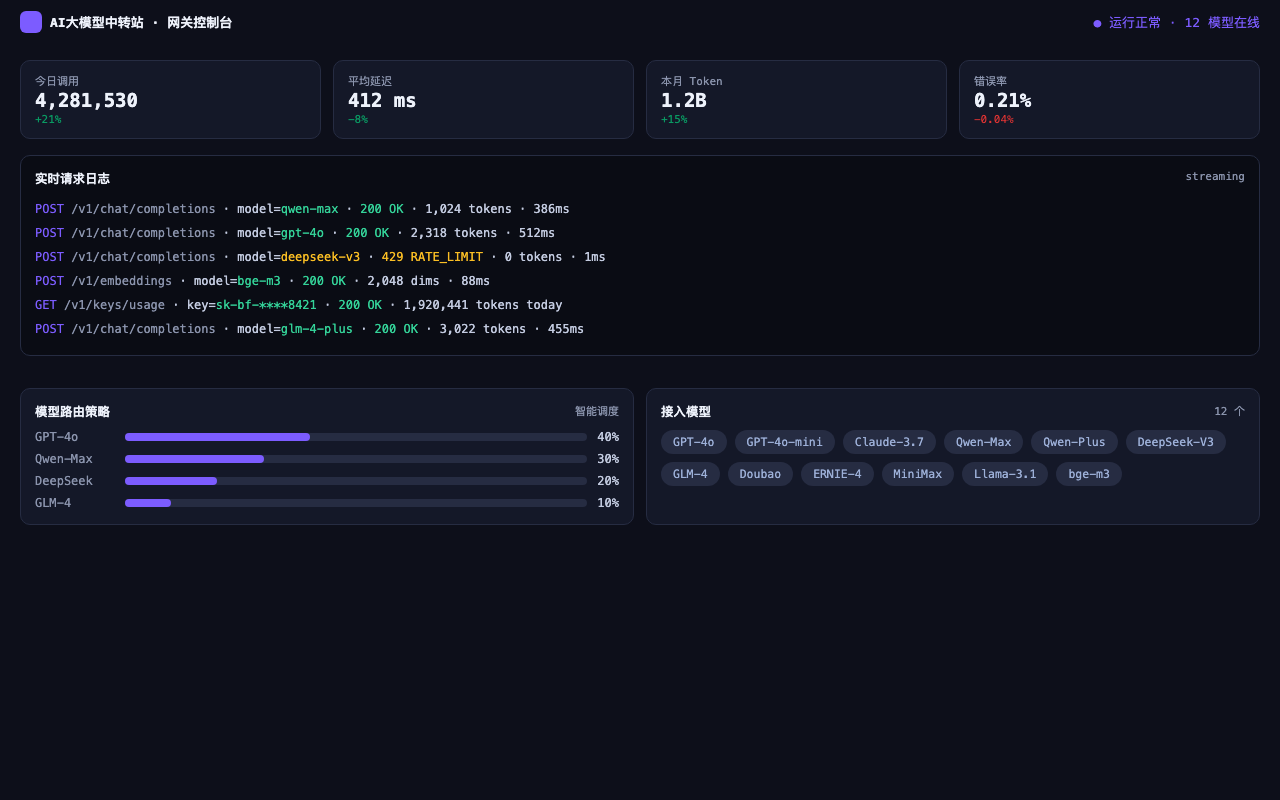
Task: Select the 本月 Token 1.2B value
Action: 683,100
